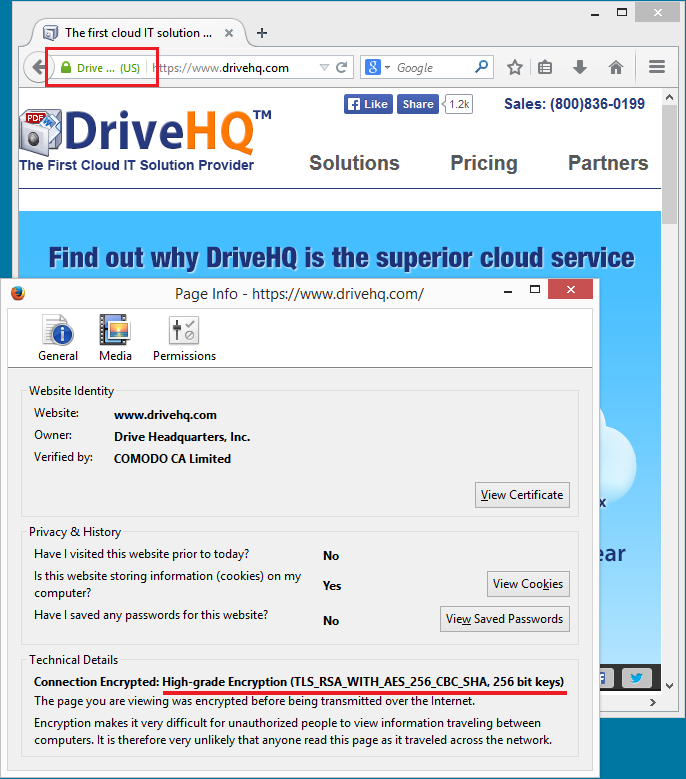Screen dimensions: 686x779
Task: Select the 'The first cloud IT solution' tab
Action: [139, 33]
